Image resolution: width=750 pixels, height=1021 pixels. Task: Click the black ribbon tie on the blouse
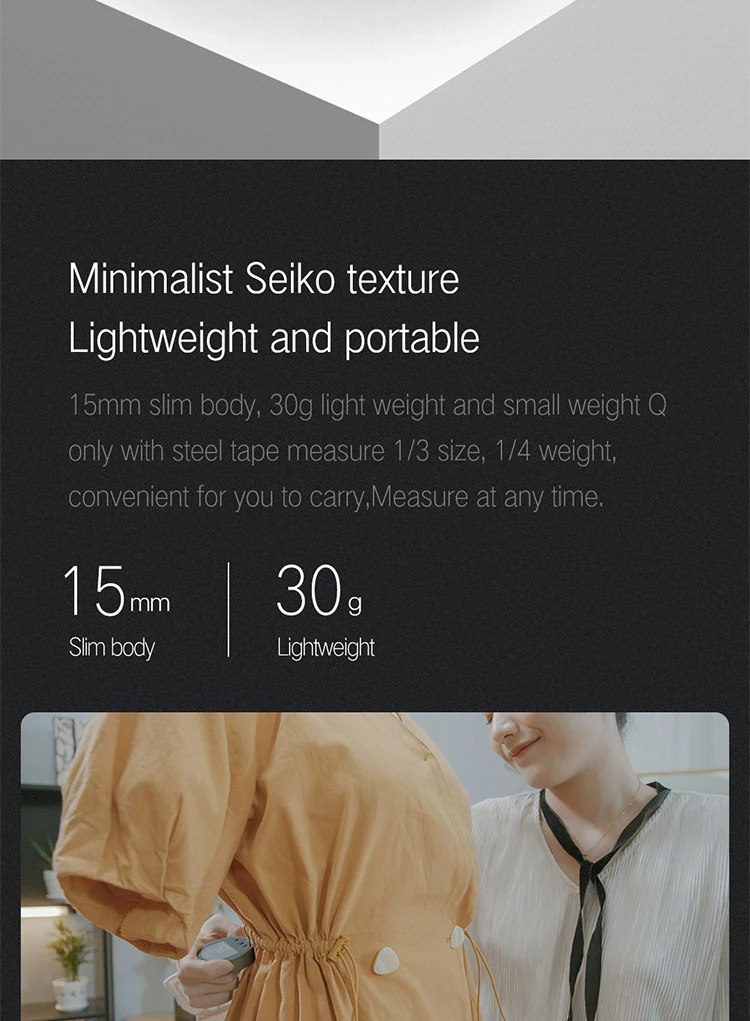(x=593, y=891)
